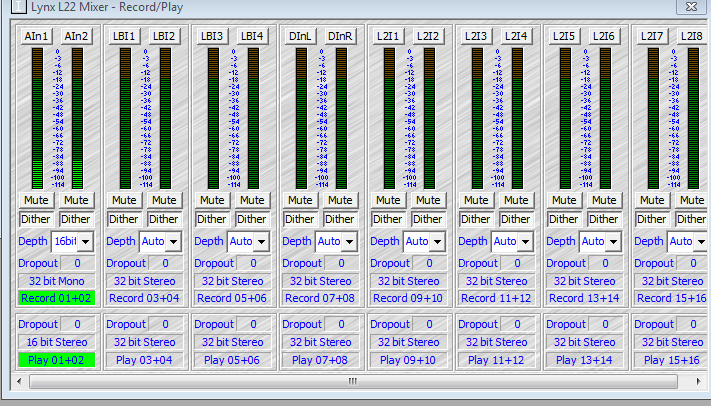
Task: Click the AIn1 level meter
Action: point(37,118)
